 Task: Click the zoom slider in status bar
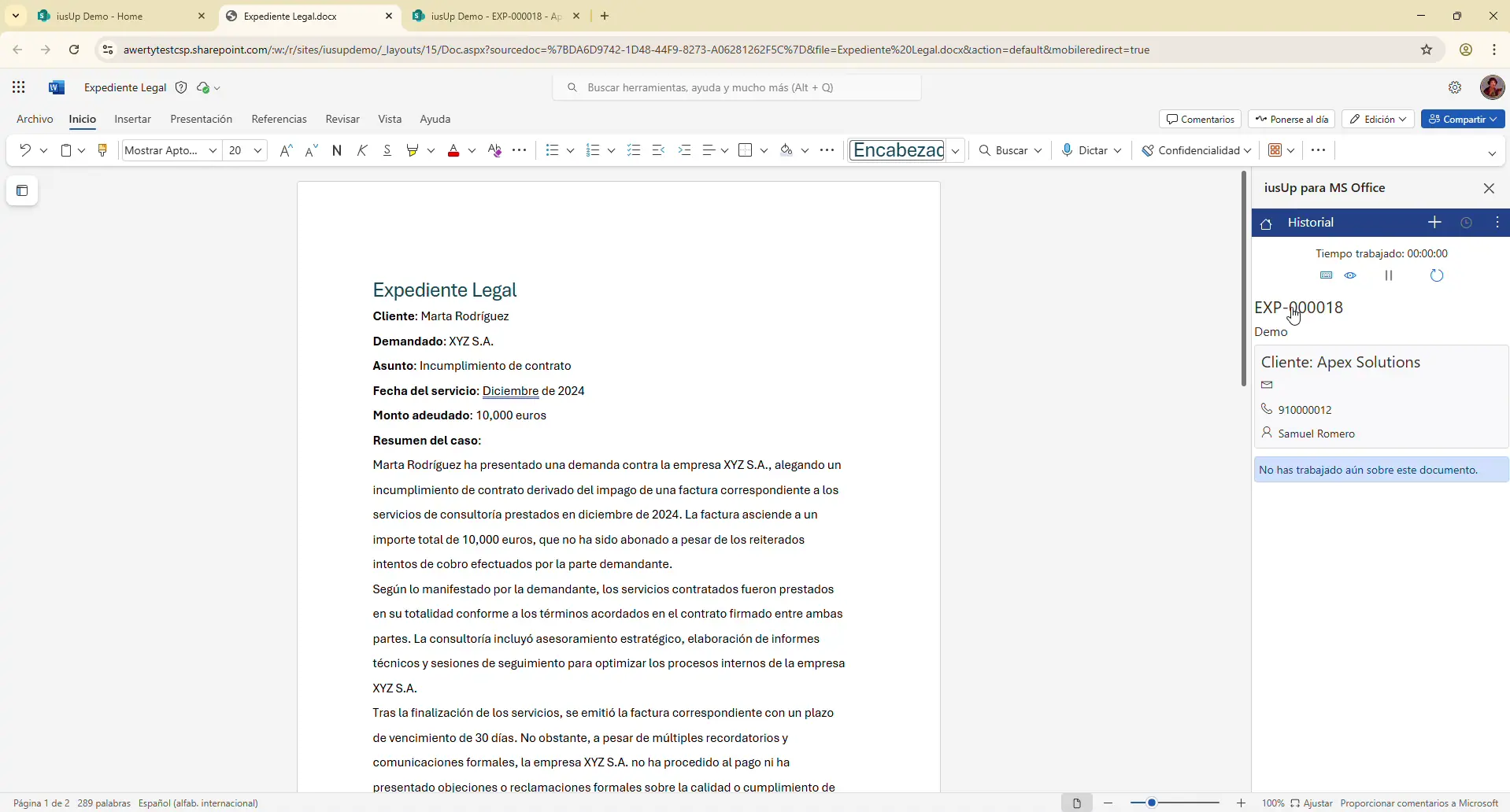1174,803
